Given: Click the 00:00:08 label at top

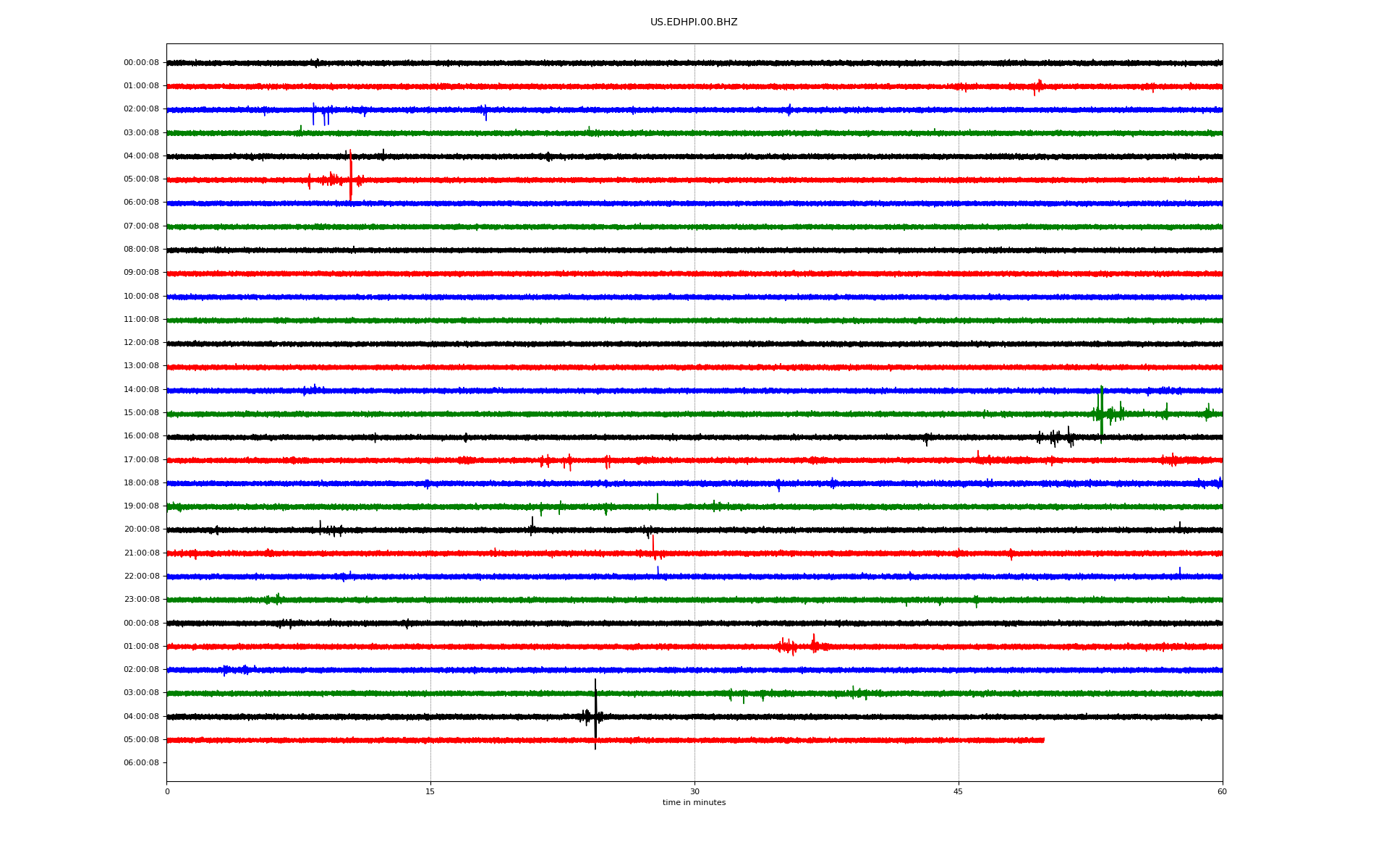Looking at the screenshot, I should pyautogui.click(x=141, y=63).
